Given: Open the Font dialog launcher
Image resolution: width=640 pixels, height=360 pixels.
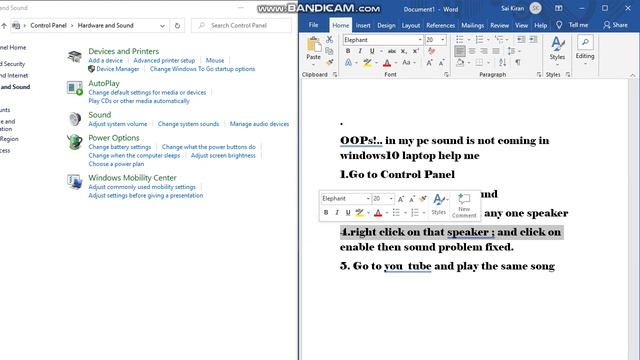Looking at the screenshot, I should click(x=446, y=75).
